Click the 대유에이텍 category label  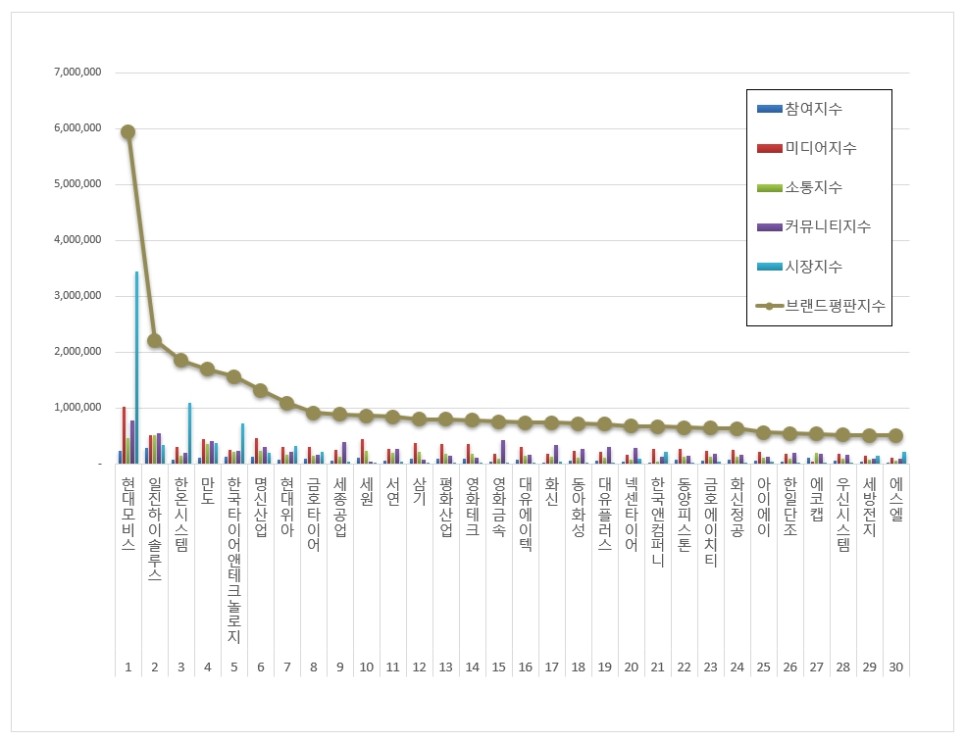point(526,514)
